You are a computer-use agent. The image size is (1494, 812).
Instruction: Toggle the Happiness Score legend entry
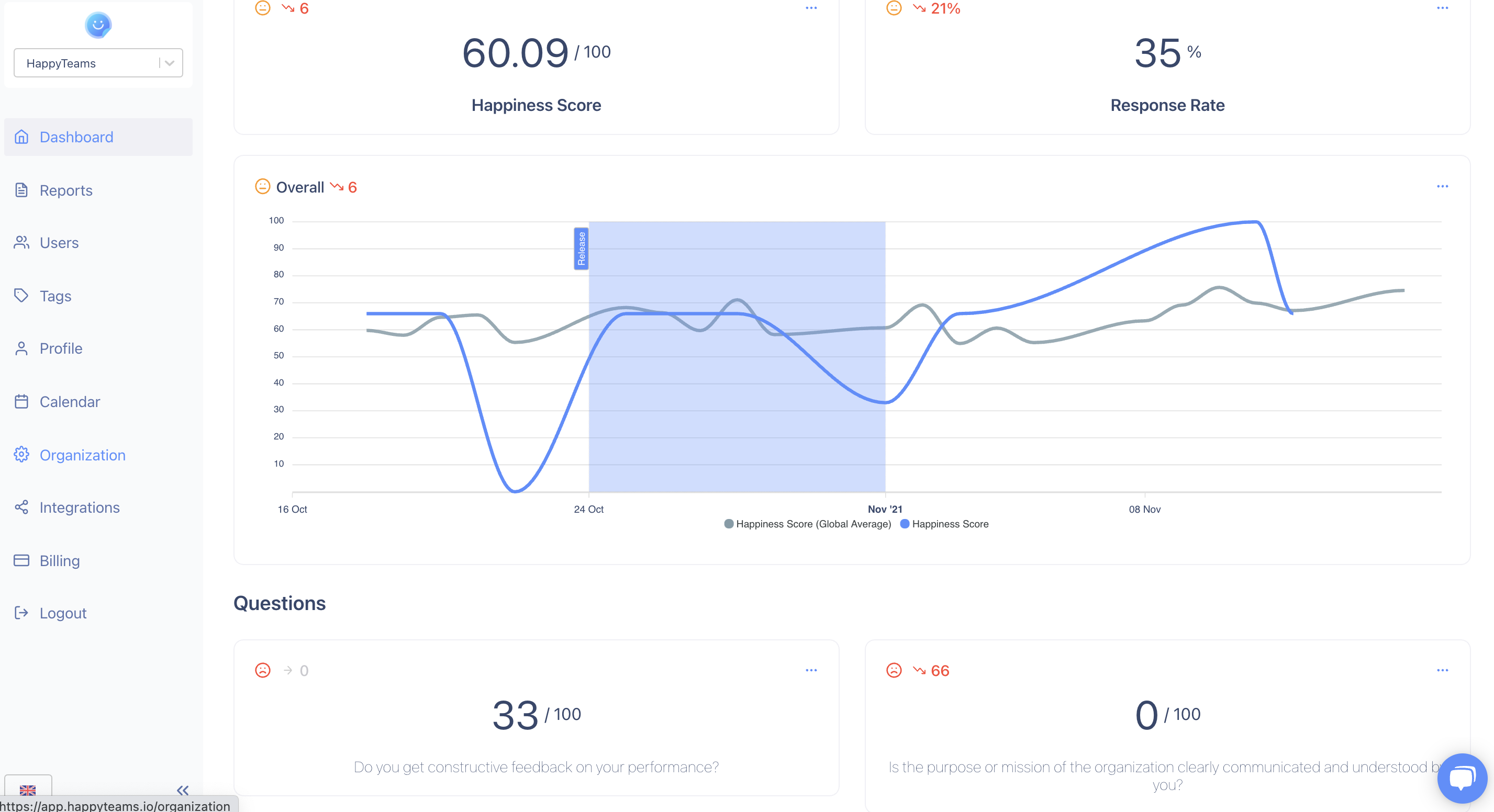[x=944, y=524]
